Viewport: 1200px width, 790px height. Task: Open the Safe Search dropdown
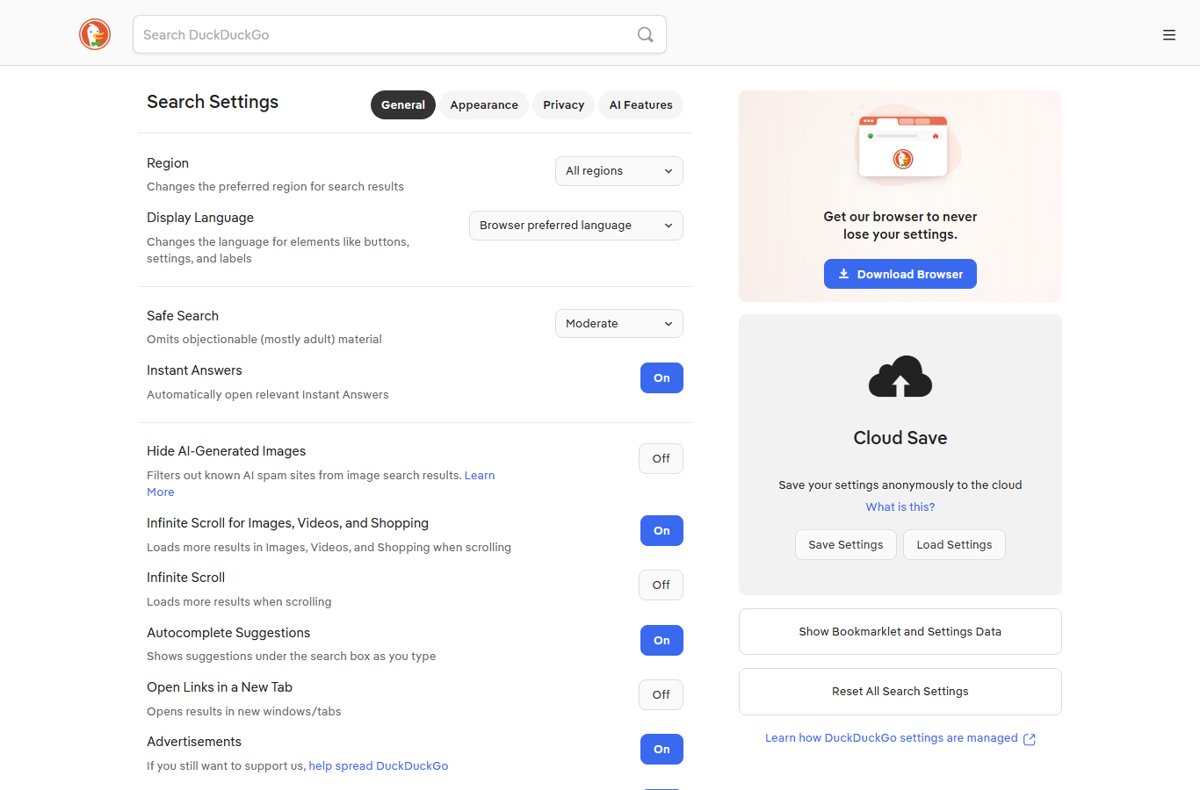(x=619, y=323)
